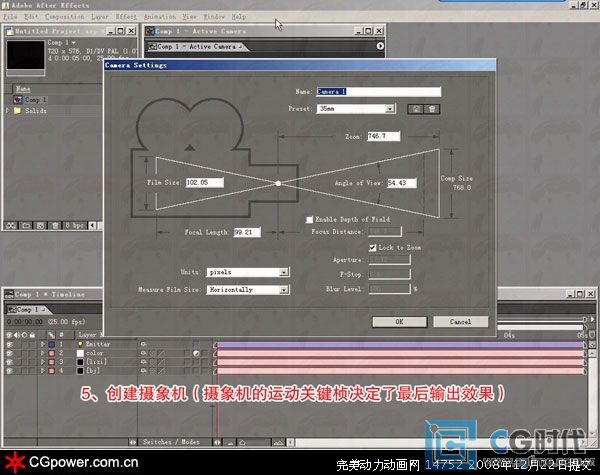Viewport: 600px width, 475px height.
Task: Hide the [bj] layer with its eye toggle
Action: 9,371
